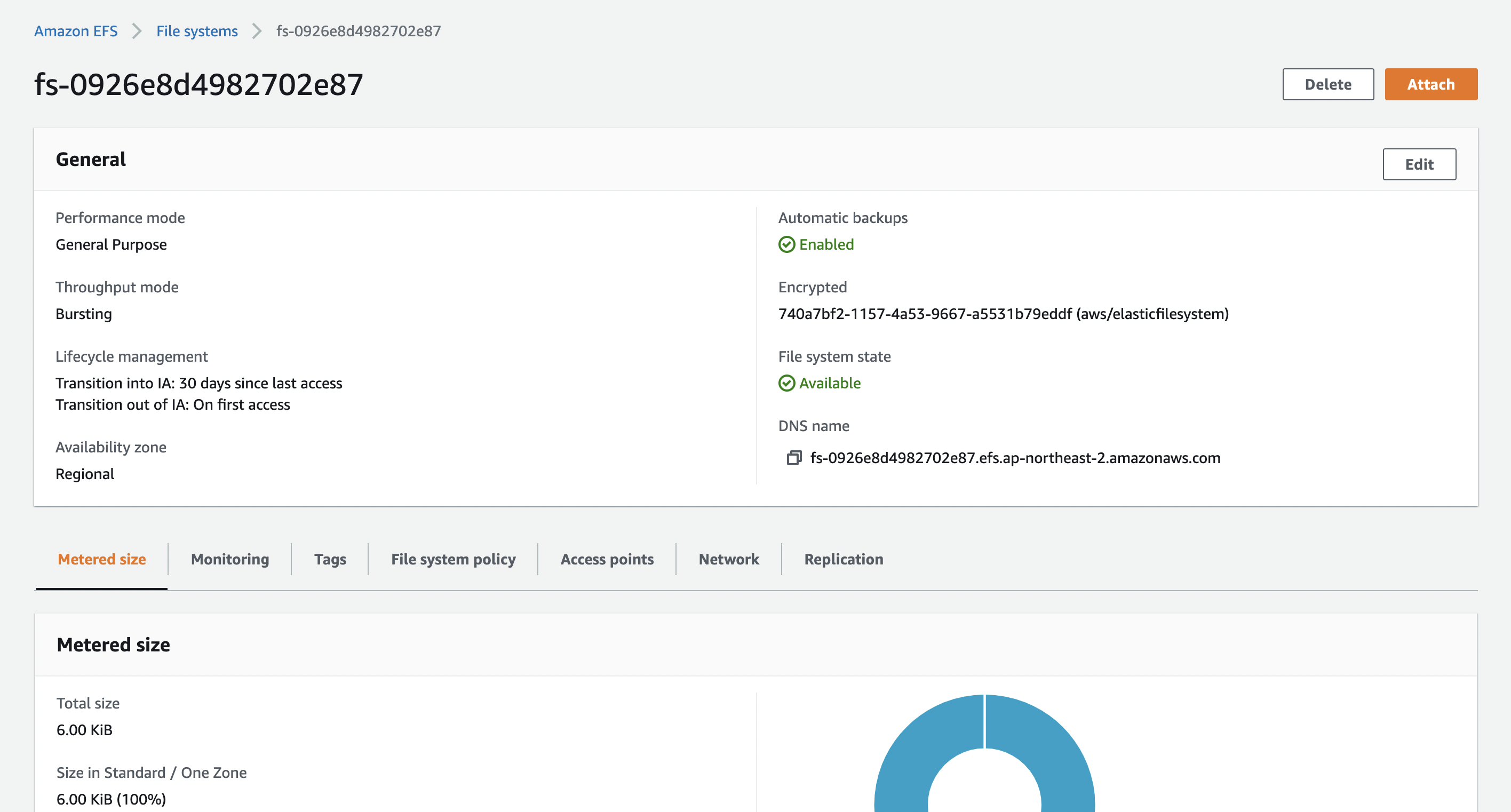Viewport: 1511px width, 812px height.
Task: Click the Availability zone label
Action: (111, 447)
